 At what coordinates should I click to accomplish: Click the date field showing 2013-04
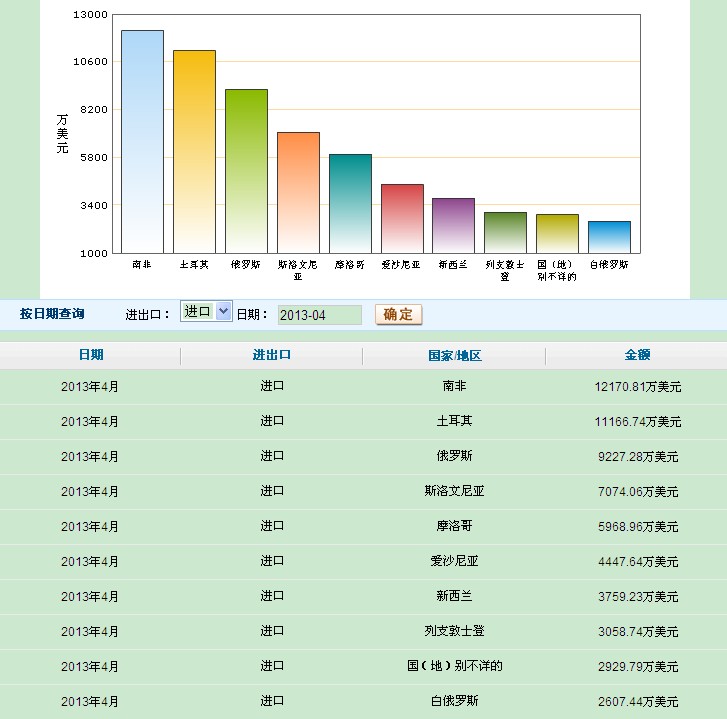[x=319, y=315]
